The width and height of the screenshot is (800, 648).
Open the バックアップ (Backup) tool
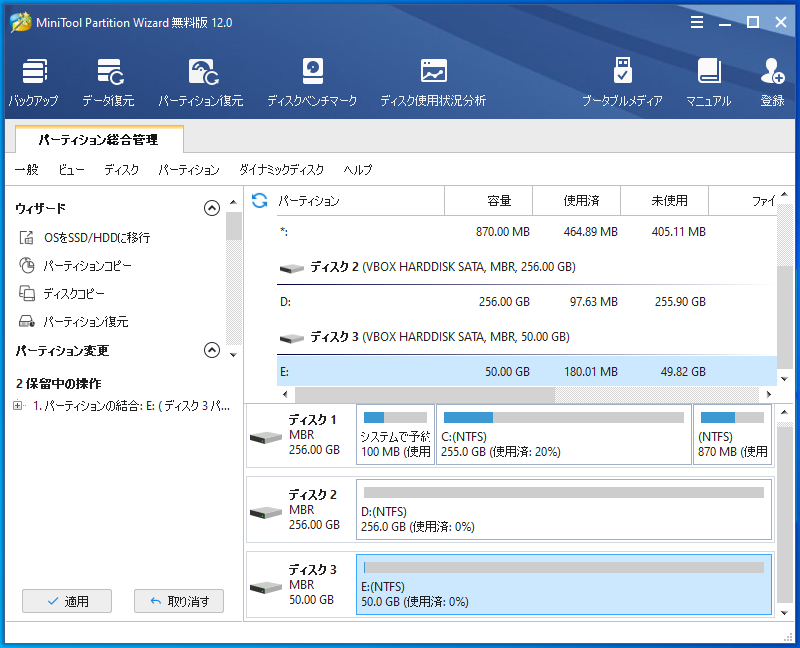(34, 82)
